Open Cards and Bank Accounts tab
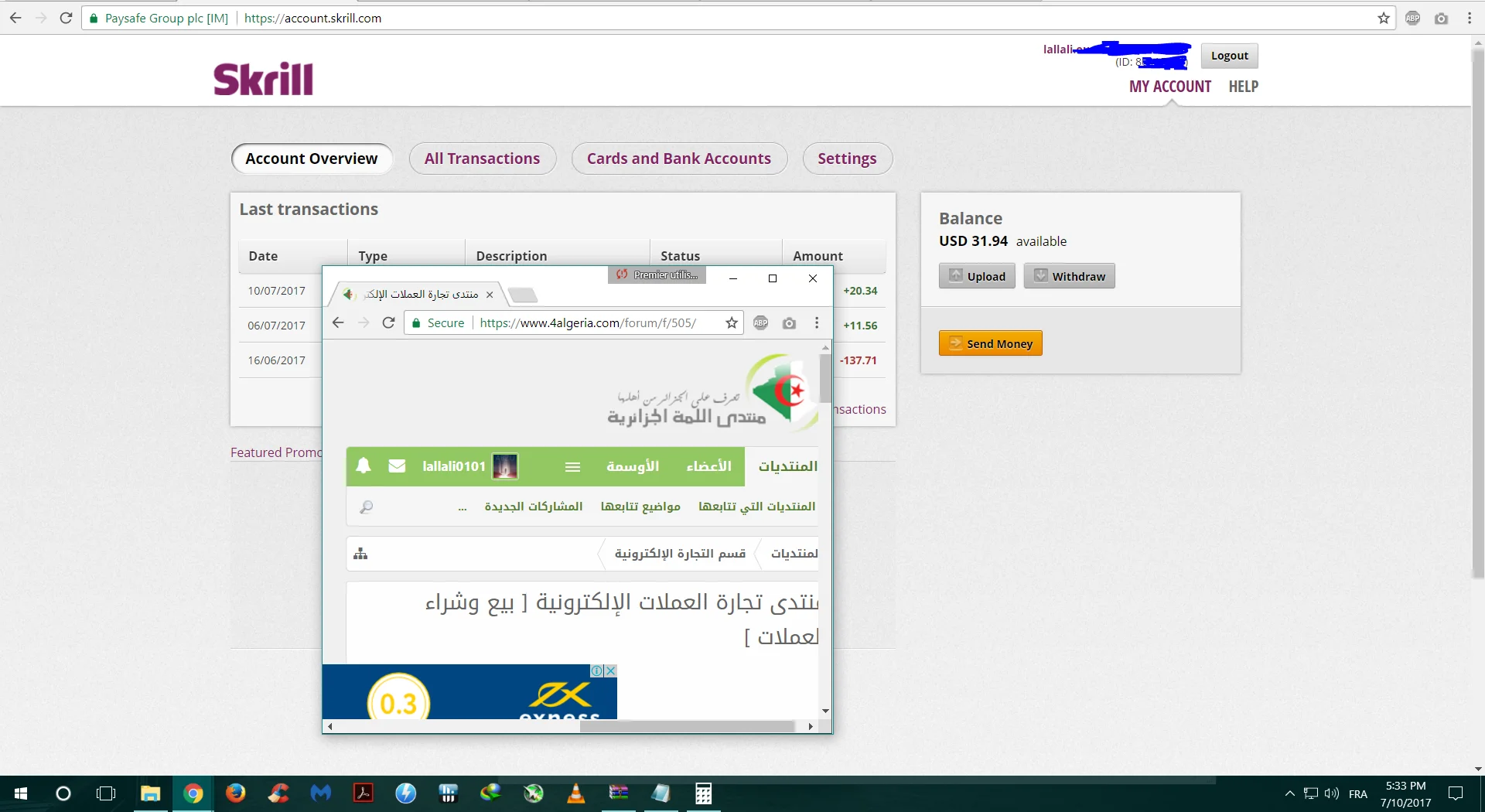The width and height of the screenshot is (1485, 812). click(678, 159)
